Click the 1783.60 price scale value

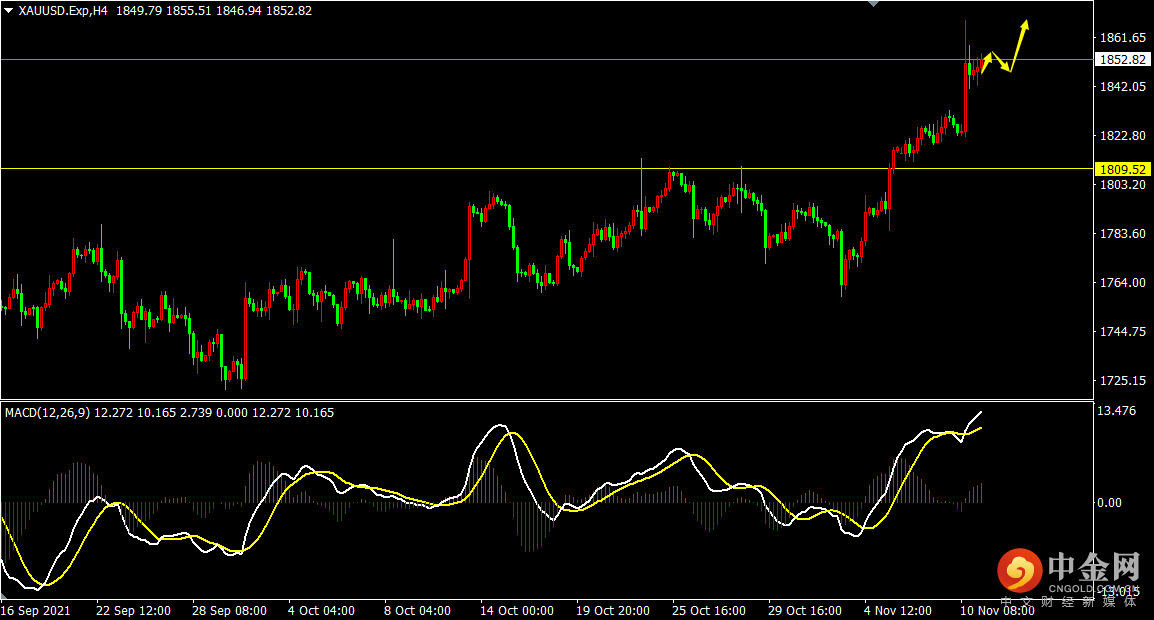[1122, 233]
